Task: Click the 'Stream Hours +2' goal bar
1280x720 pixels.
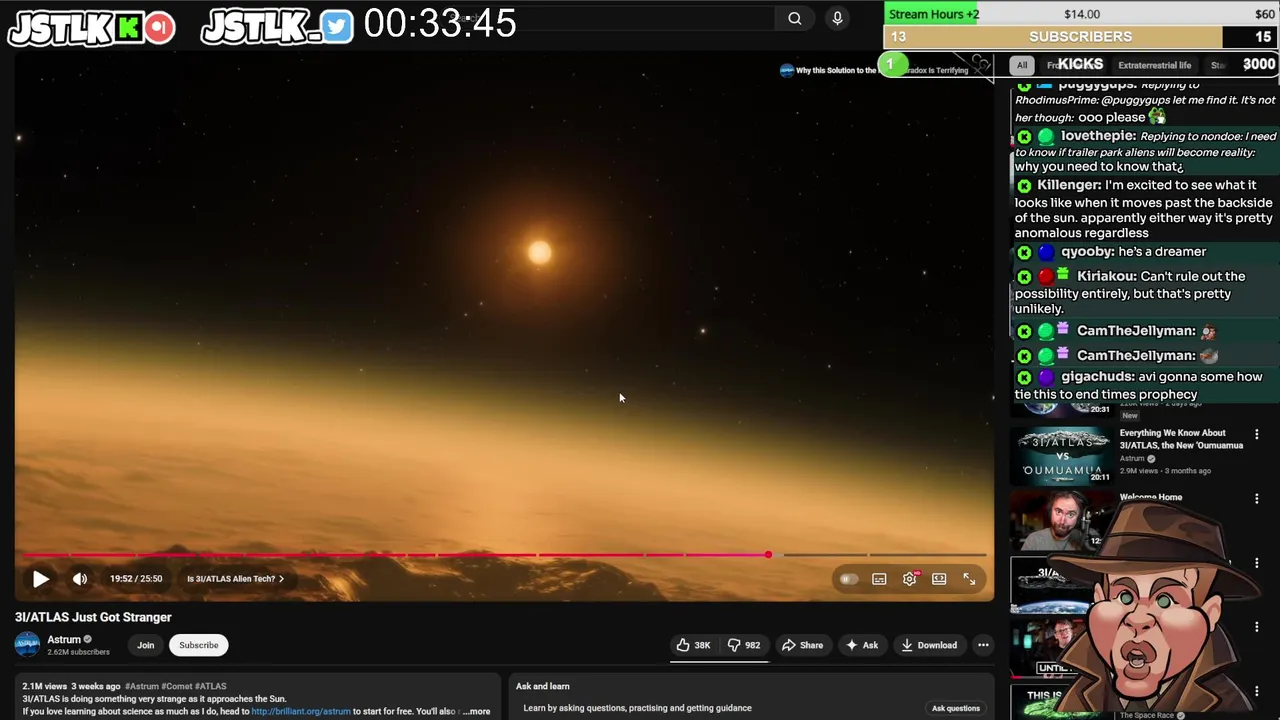Action: 1081,14
